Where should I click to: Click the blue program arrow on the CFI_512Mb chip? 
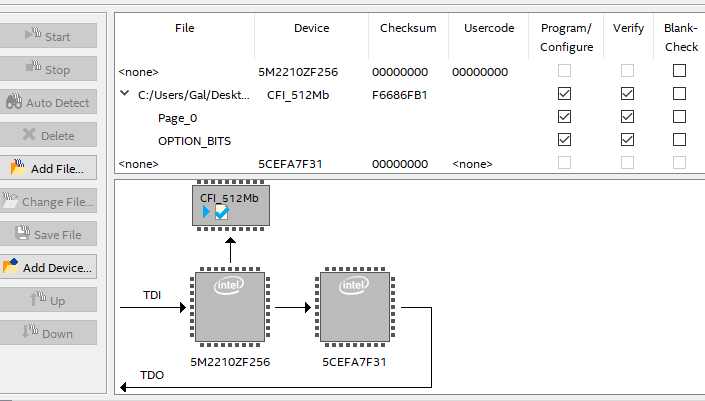[206, 211]
